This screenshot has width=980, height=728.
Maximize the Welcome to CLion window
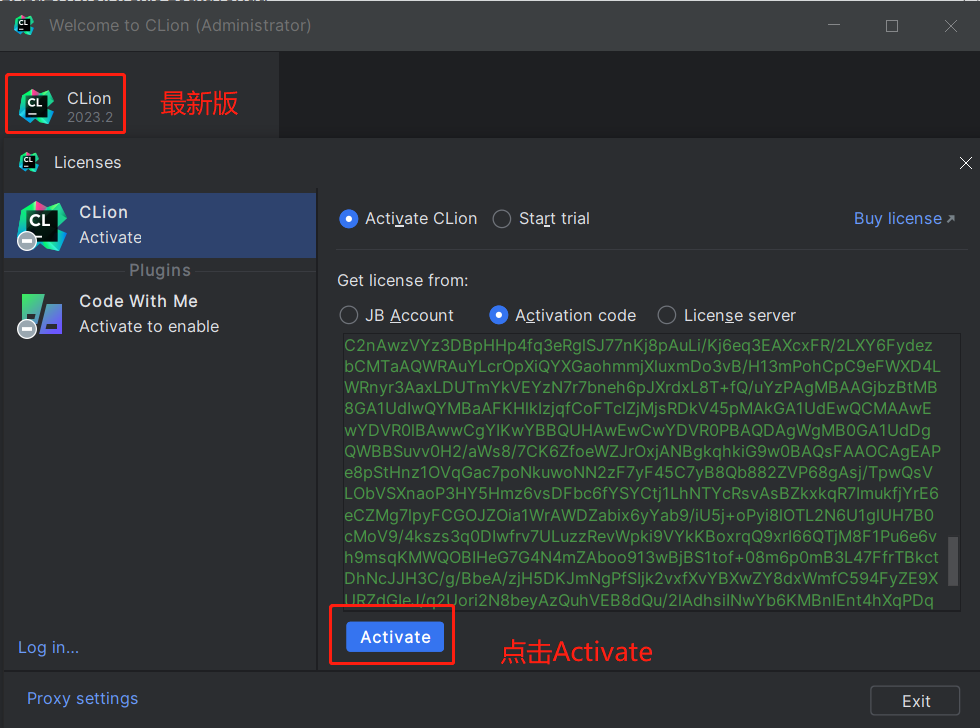click(x=892, y=26)
